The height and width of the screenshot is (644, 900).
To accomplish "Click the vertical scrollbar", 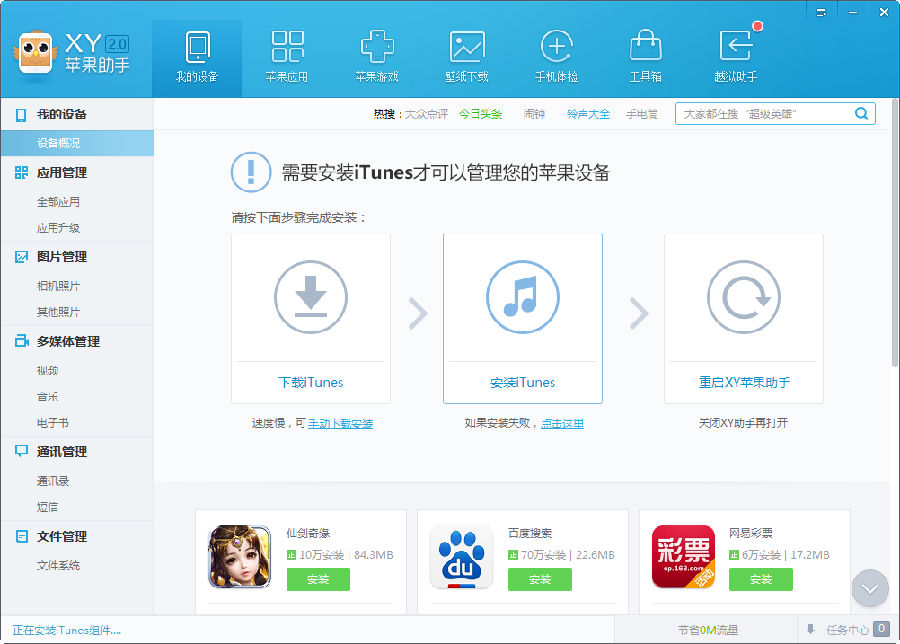I will click(895, 232).
